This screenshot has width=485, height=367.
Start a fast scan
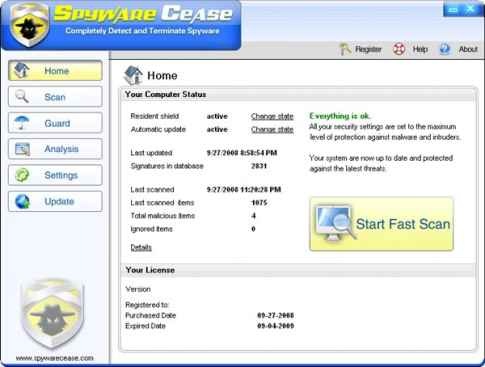[x=382, y=224]
